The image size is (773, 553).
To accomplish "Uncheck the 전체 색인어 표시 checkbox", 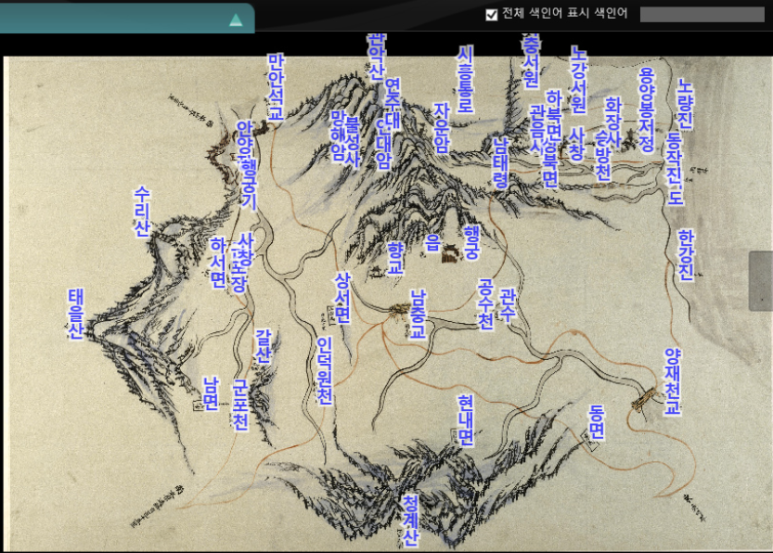I will tap(492, 14).
